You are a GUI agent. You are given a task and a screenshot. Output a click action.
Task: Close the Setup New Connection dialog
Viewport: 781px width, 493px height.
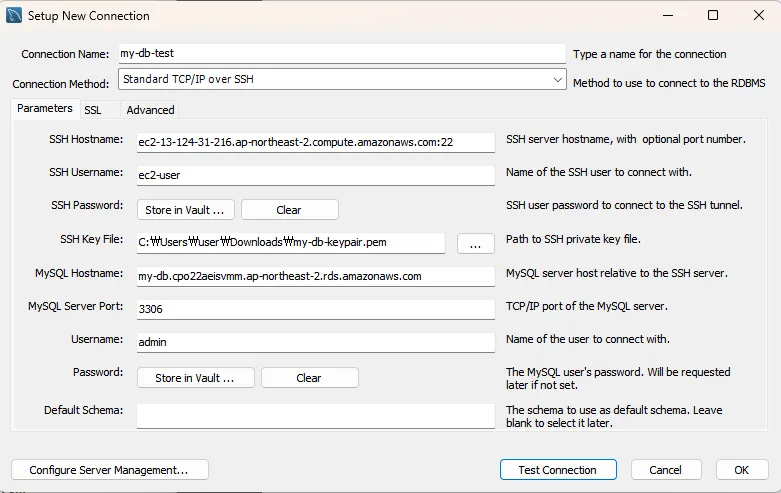(x=757, y=16)
